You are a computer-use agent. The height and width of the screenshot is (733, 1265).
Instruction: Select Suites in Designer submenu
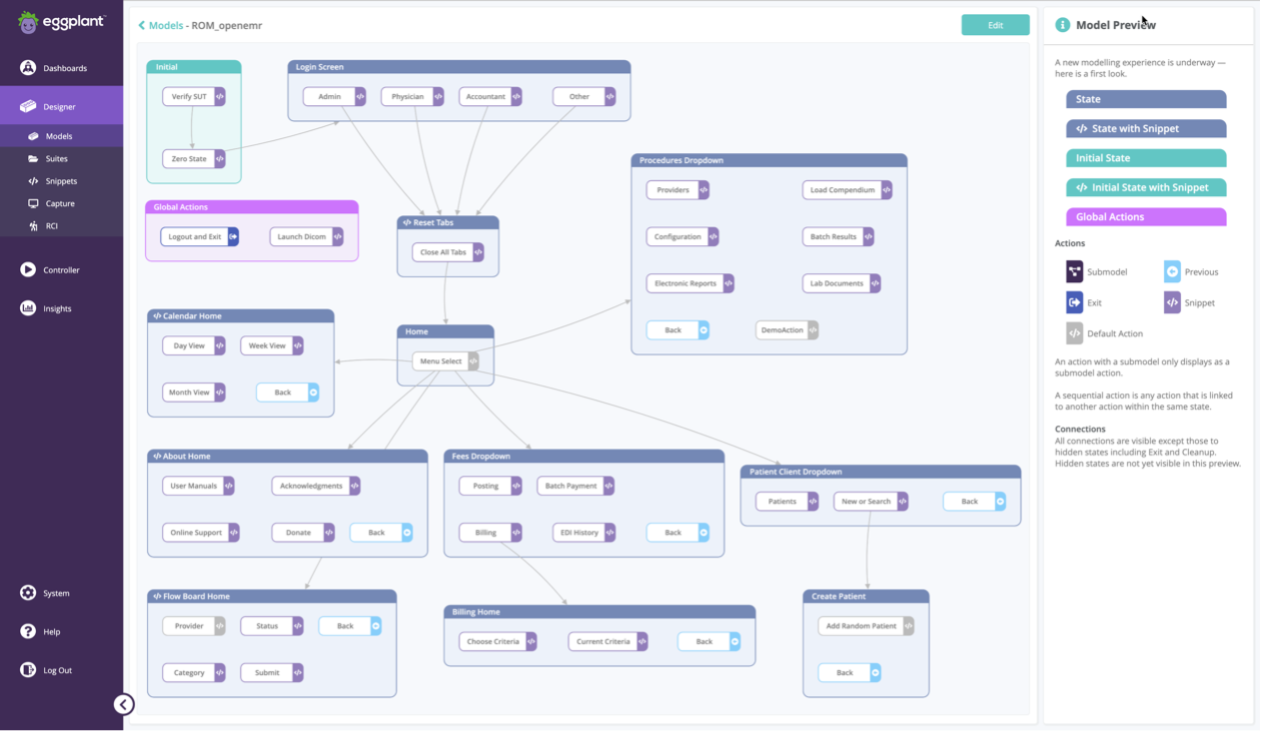[x=57, y=159]
